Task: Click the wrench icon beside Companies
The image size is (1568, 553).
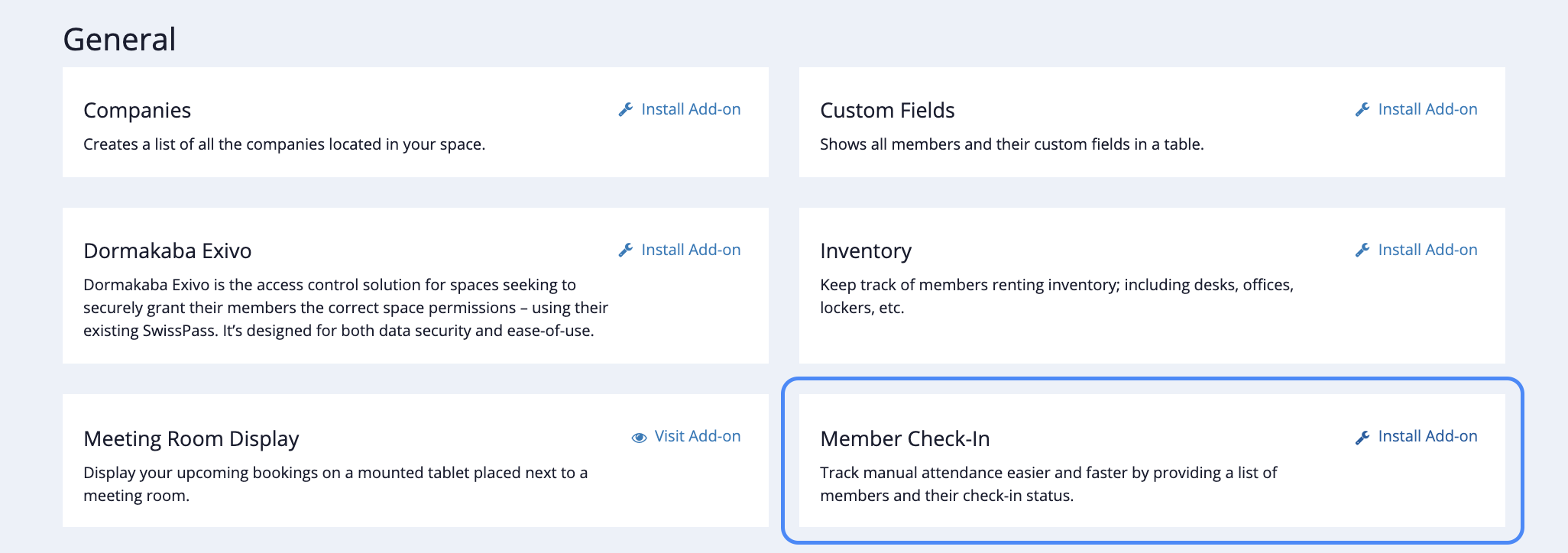Action: point(626,110)
